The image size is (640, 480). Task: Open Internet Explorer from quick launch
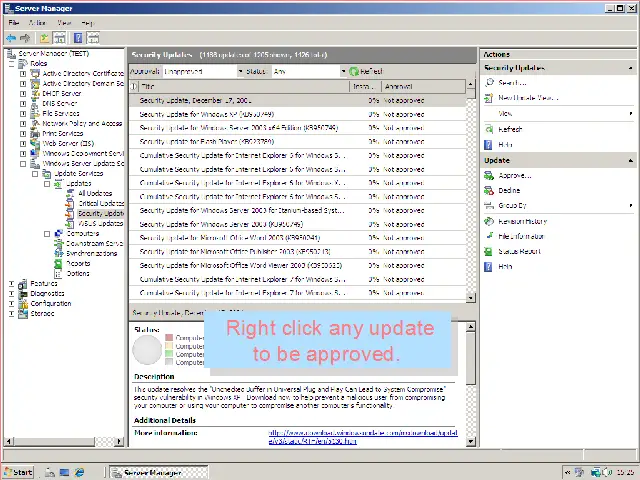79,472
